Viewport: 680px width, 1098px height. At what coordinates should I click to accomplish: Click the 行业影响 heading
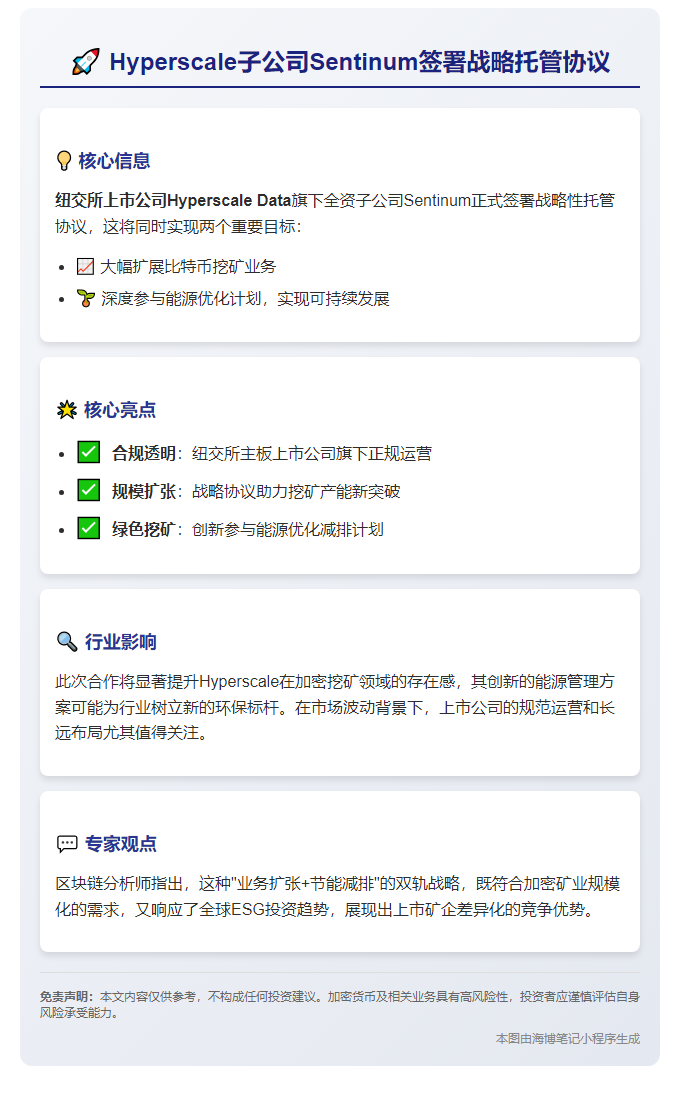click(x=120, y=642)
